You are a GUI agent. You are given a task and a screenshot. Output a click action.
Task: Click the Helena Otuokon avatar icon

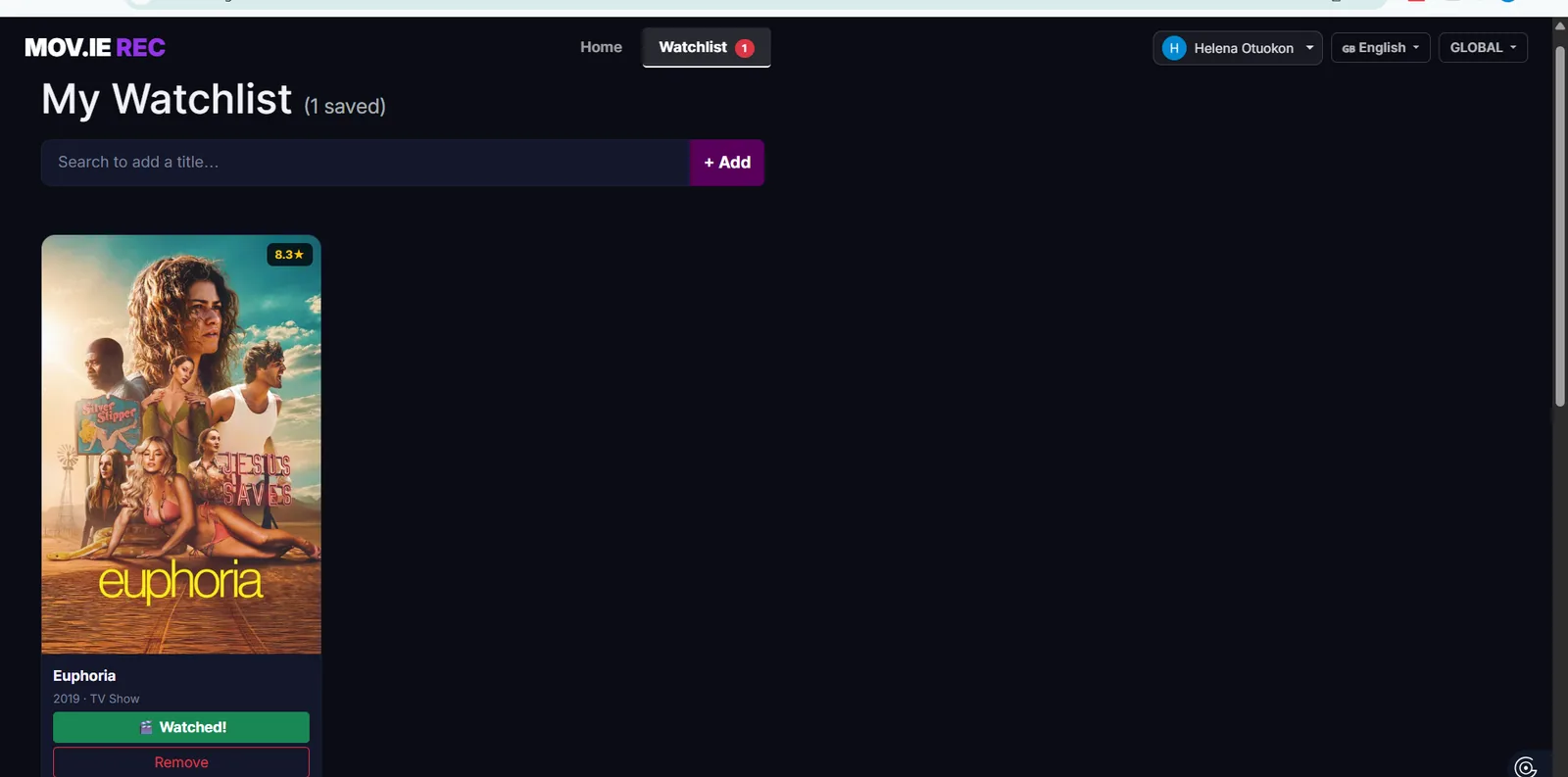pyautogui.click(x=1174, y=48)
